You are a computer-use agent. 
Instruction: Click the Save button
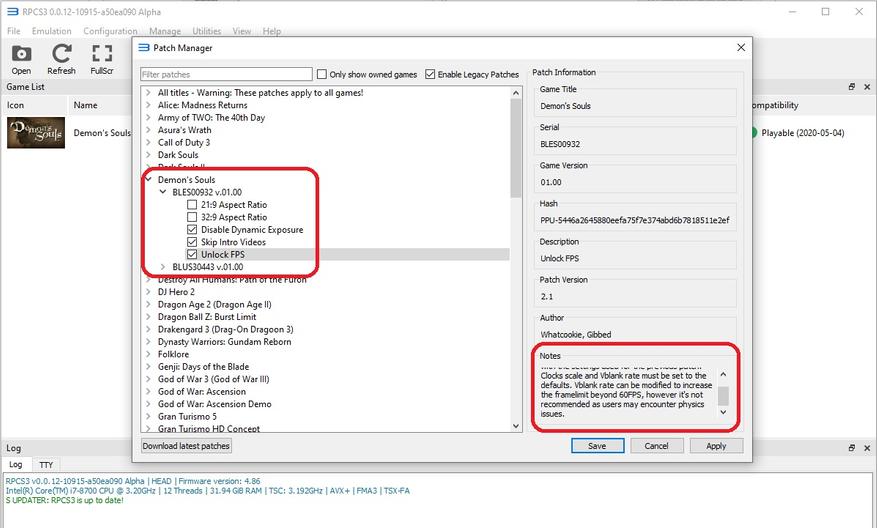pos(597,446)
